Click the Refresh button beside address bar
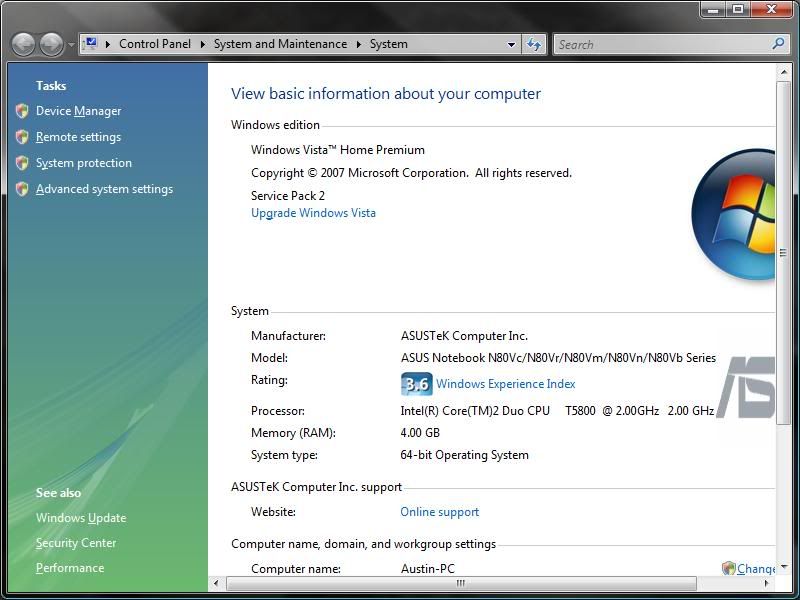The height and width of the screenshot is (600, 800). pos(534,44)
